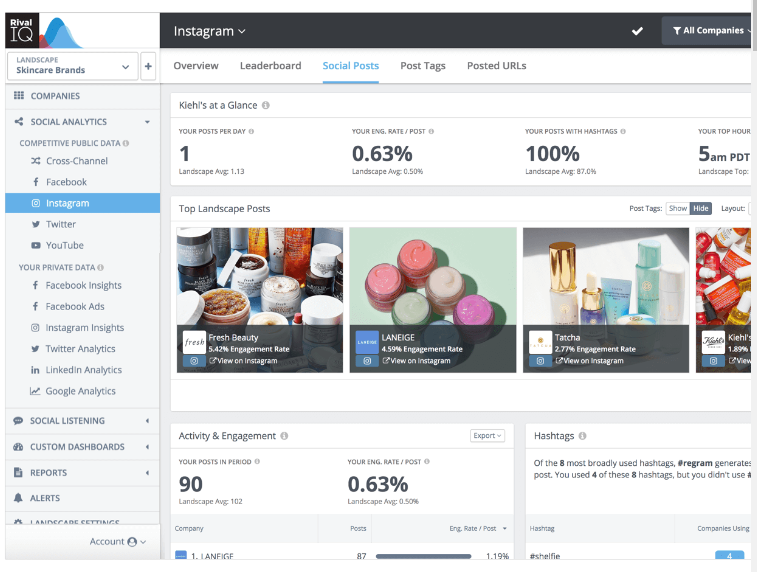
Task: Click the checkmark icon in the header
Action: click(x=637, y=31)
